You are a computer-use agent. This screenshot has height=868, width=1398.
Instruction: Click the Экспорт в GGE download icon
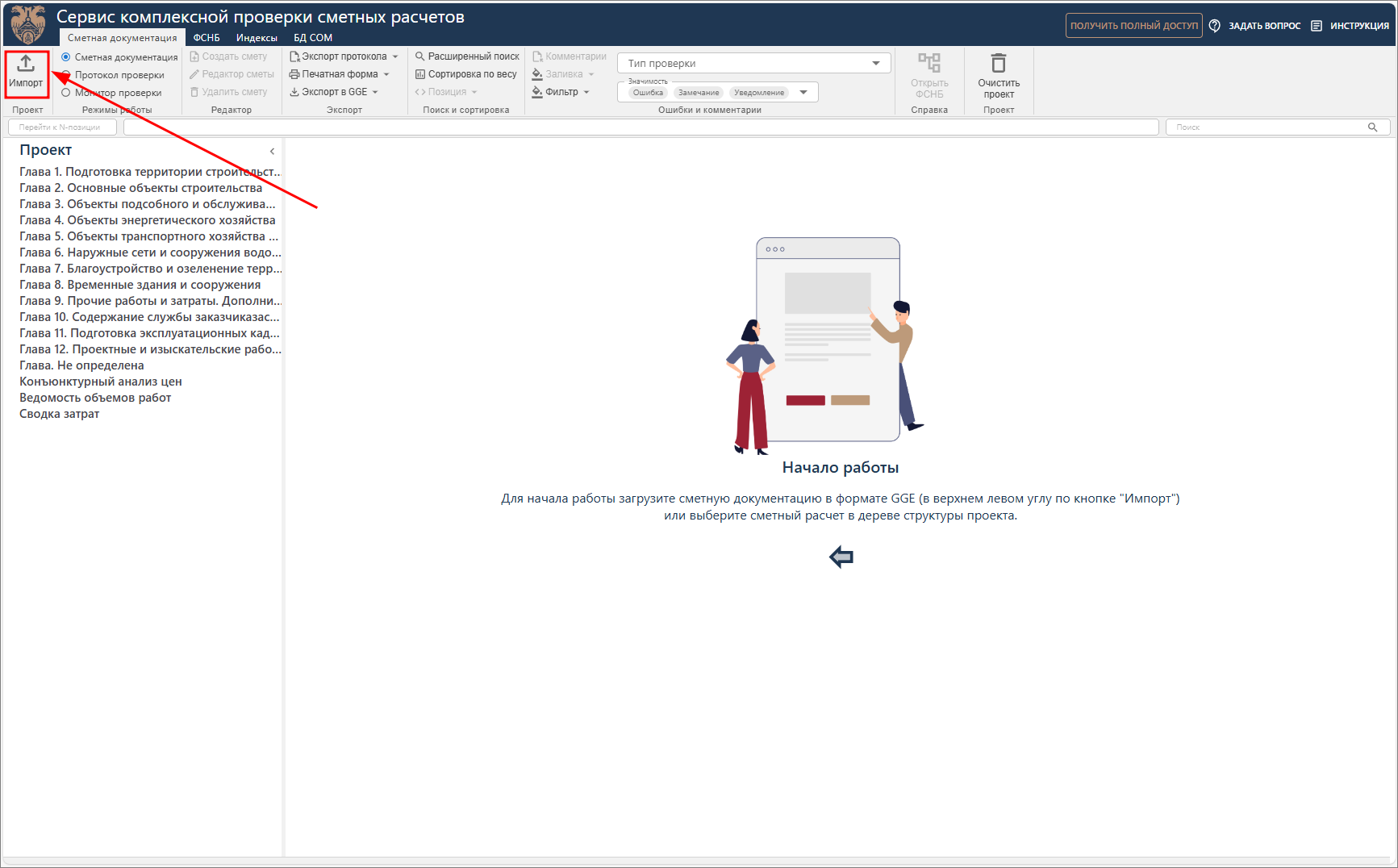(x=294, y=92)
